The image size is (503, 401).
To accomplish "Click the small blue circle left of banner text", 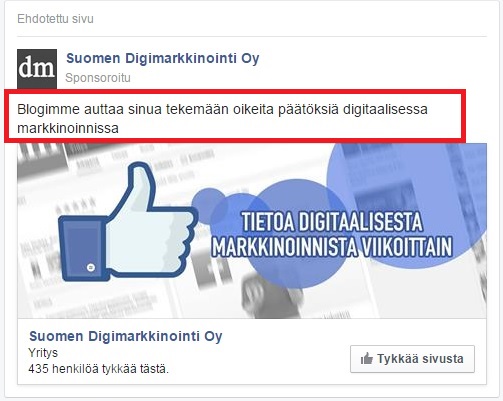I will pos(208,204).
